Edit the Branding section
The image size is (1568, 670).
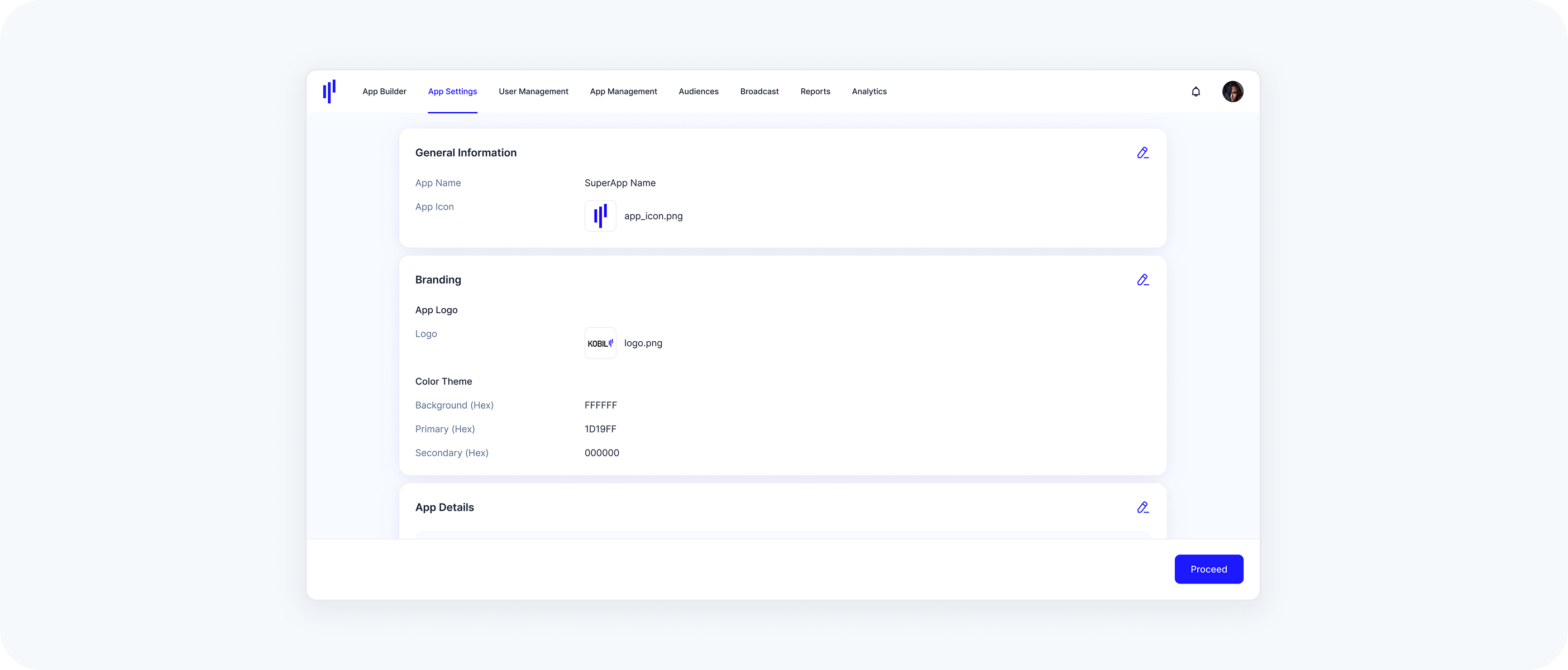coord(1143,280)
